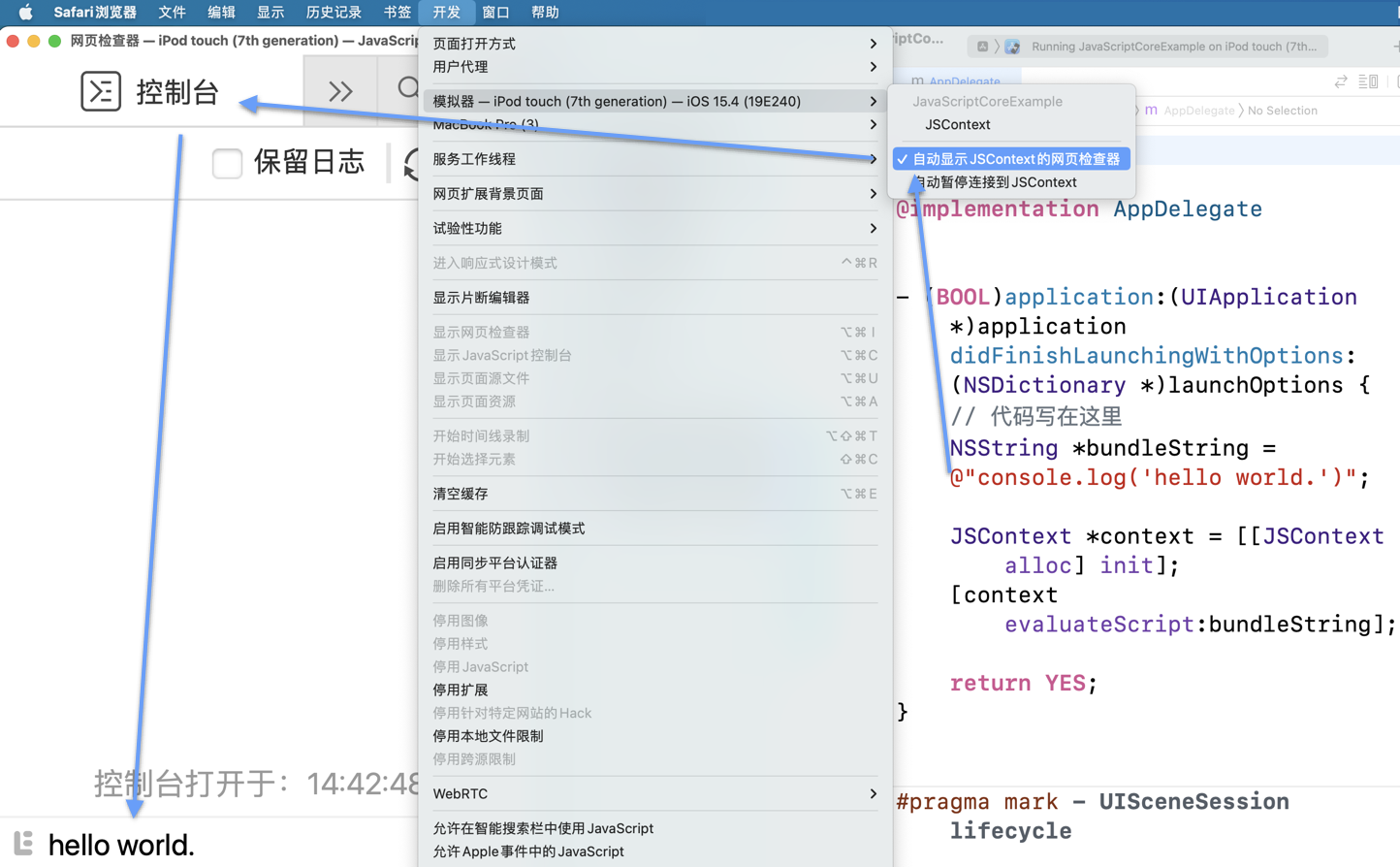Image resolution: width=1400 pixels, height=867 pixels.
Task: Click the console tab icon in Web Inspector
Action: [x=101, y=91]
